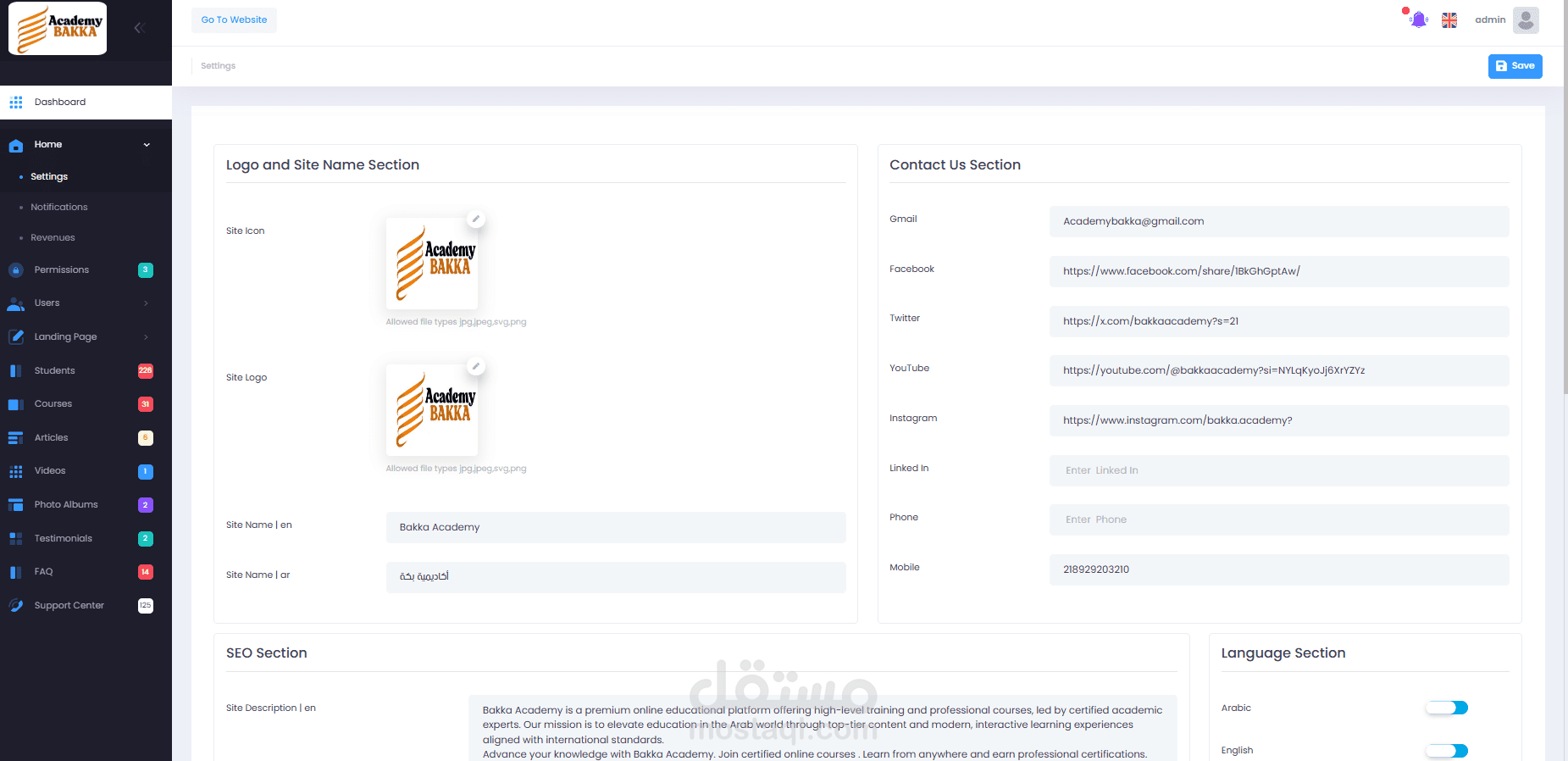The height and width of the screenshot is (761, 1568).
Task: Go to Dashboard in the sidebar
Action: [86, 103]
